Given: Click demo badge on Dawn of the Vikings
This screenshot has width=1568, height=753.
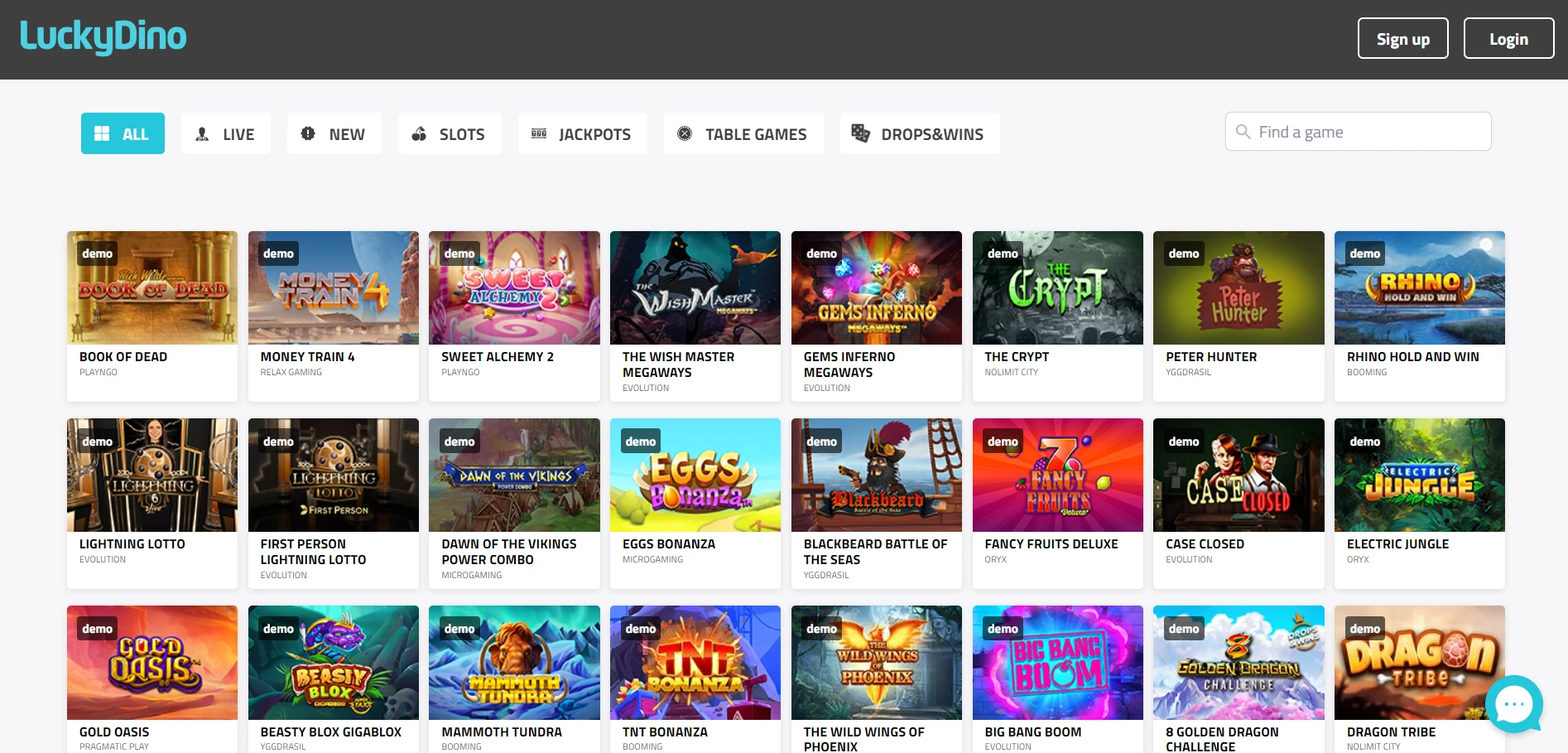Looking at the screenshot, I should click(x=459, y=442).
